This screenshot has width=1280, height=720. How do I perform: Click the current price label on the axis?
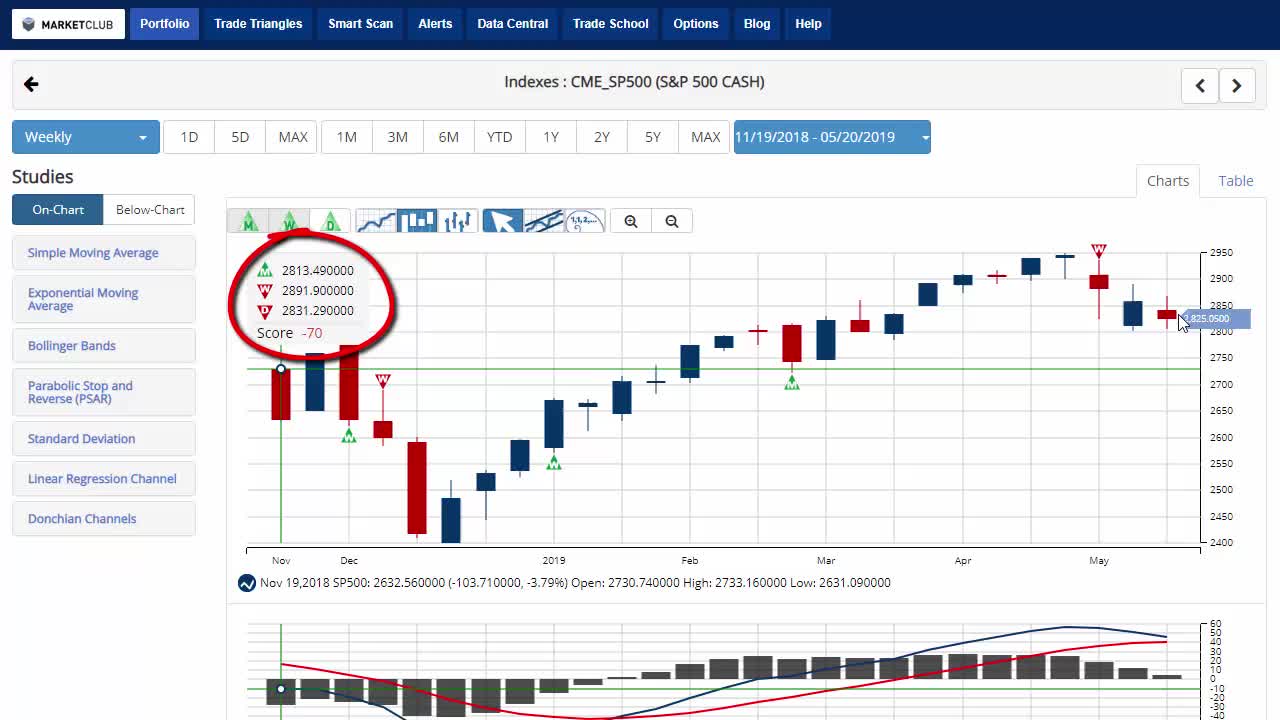tap(1216, 319)
